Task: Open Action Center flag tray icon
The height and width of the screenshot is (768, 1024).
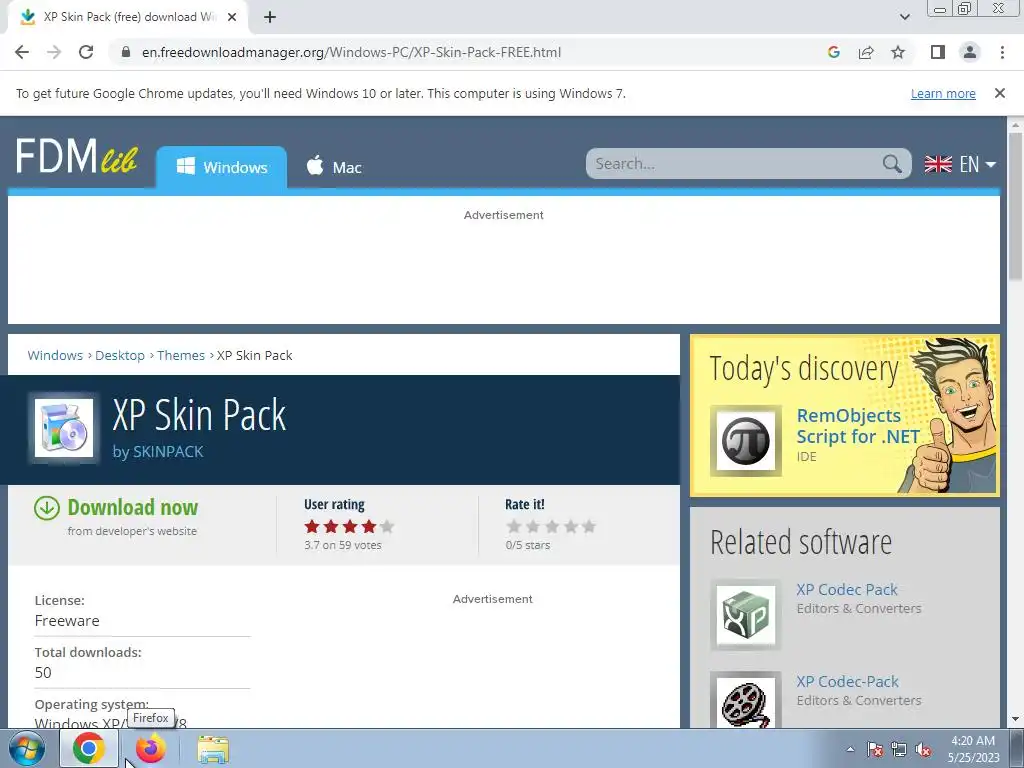Action: [x=875, y=749]
